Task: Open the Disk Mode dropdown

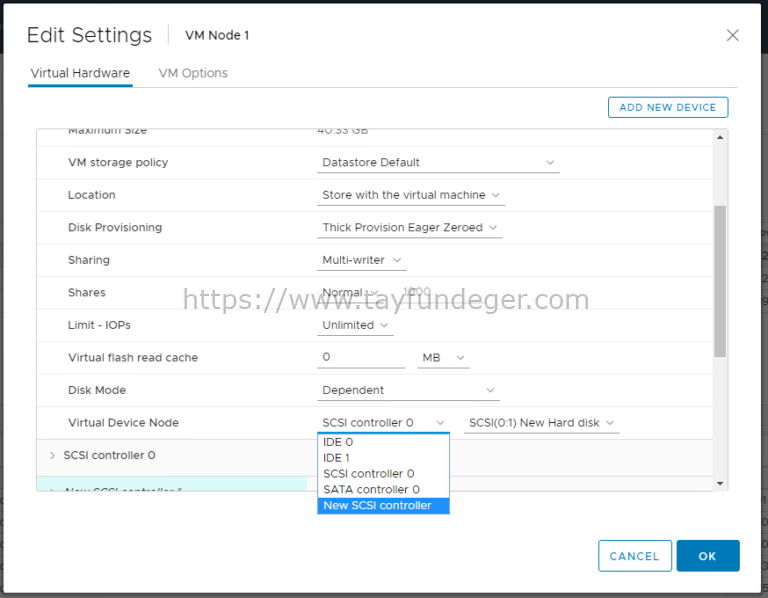Action: [x=408, y=390]
